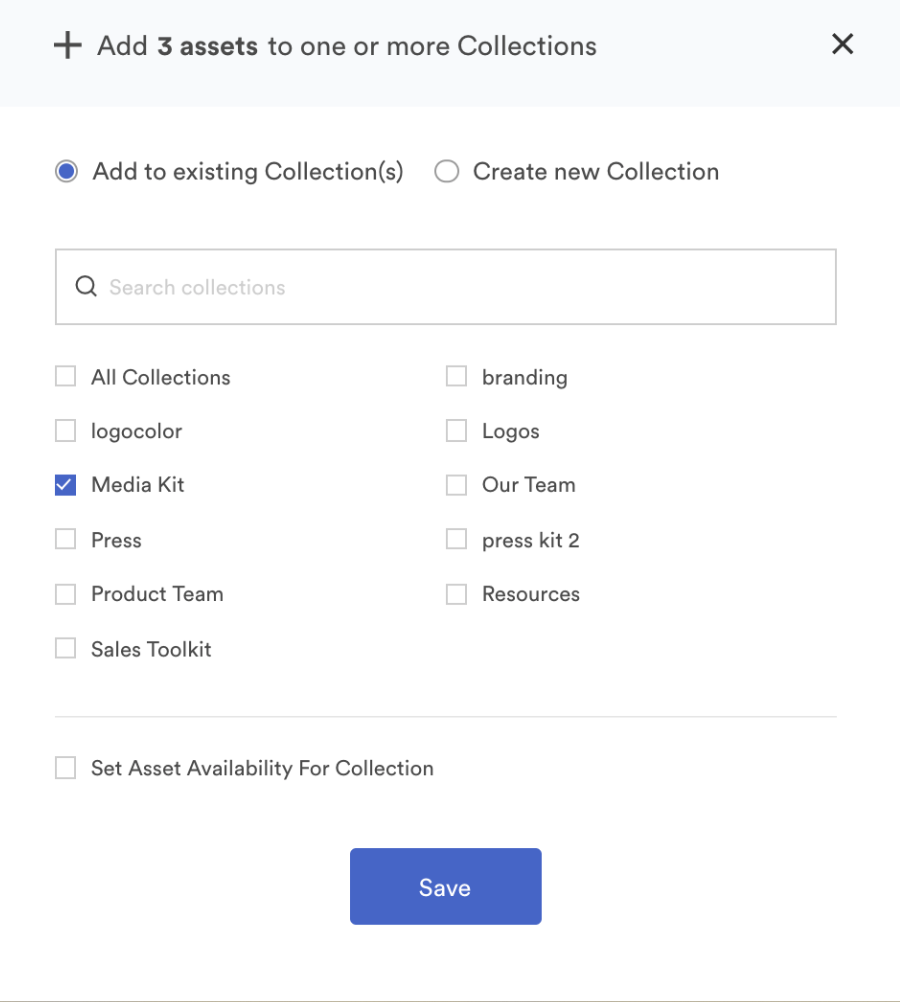This screenshot has width=900, height=1002.
Task: Check the All Collections checkbox
Action: [65, 376]
